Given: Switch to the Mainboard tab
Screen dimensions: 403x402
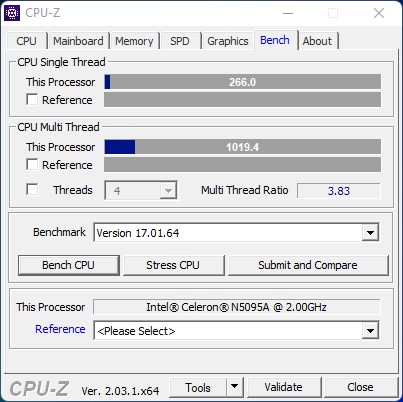Looking at the screenshot, I should click(78, 41).
